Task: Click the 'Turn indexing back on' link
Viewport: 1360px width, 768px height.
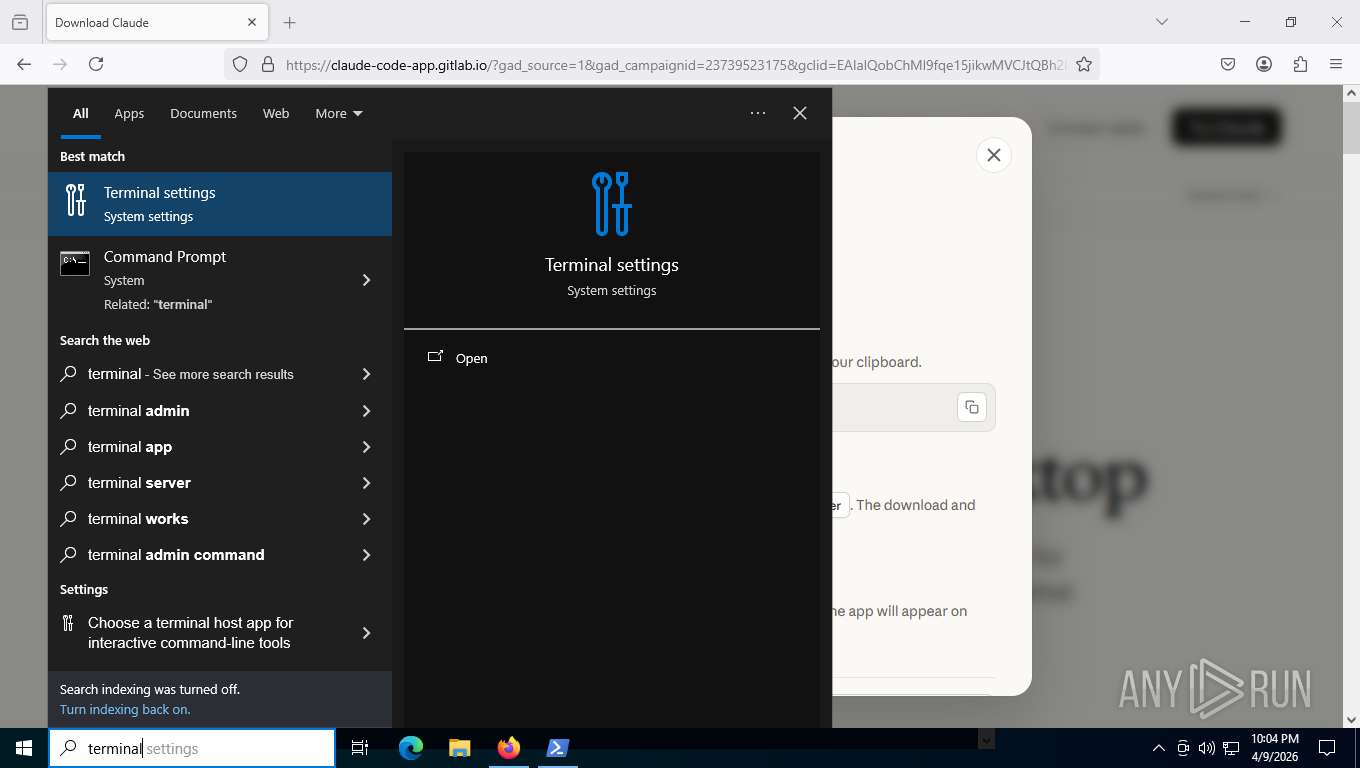Action: click(125, 709)
